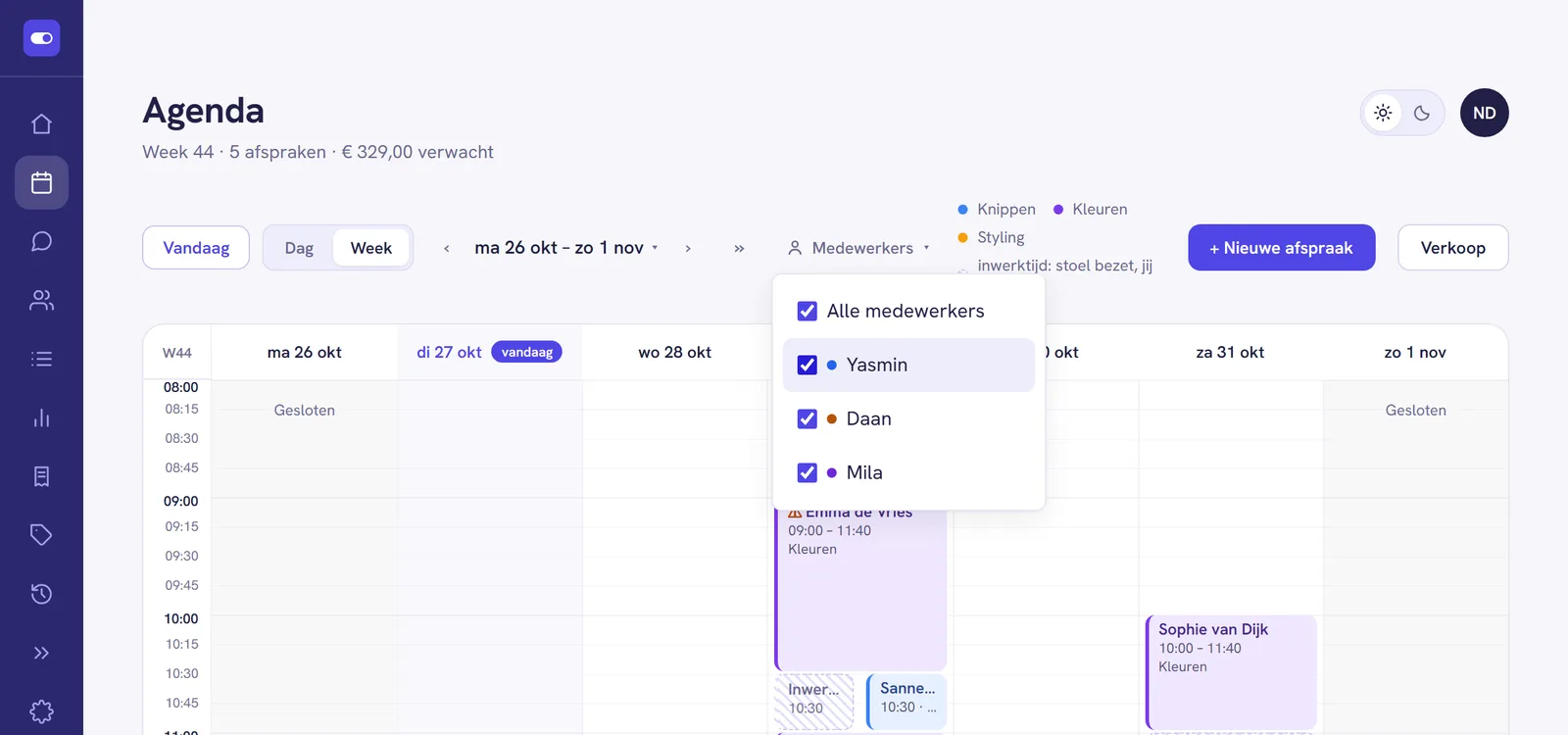Screen dimensions: 1568x735
Task: Select the di 27 okt column header
Action: [489, 352]
